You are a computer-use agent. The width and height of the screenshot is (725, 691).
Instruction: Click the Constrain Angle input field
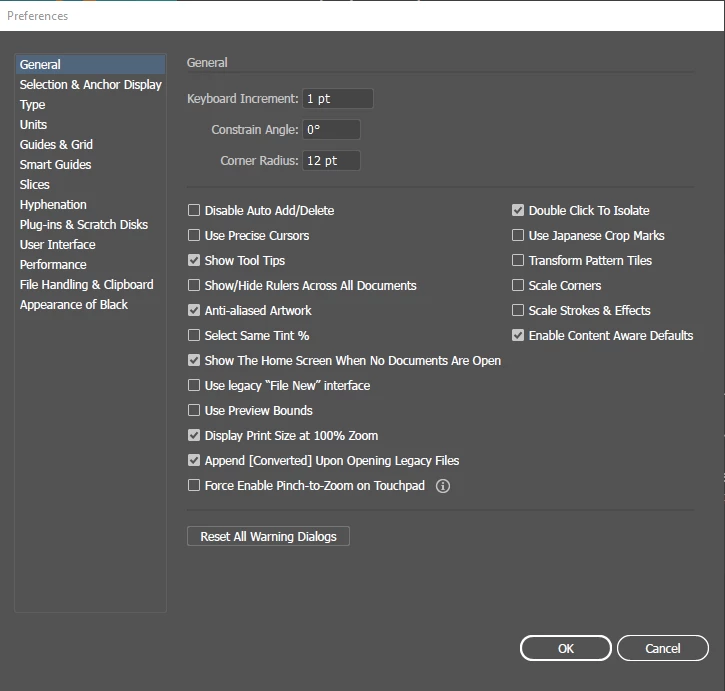pos(332,130)
